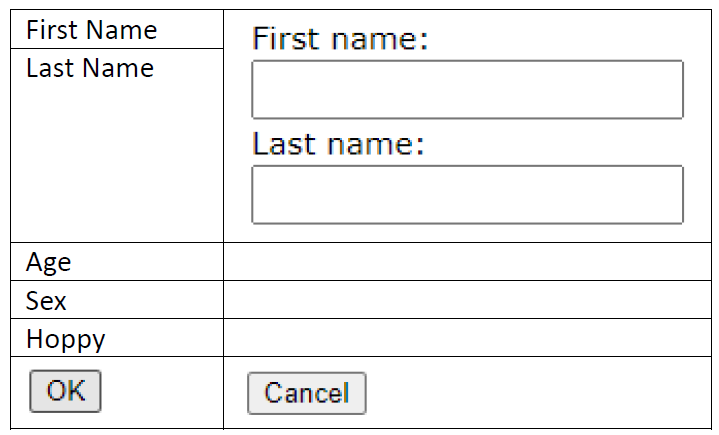Click the empty cell beside Age
719x435 pixels.
click(x=466, y=262)
